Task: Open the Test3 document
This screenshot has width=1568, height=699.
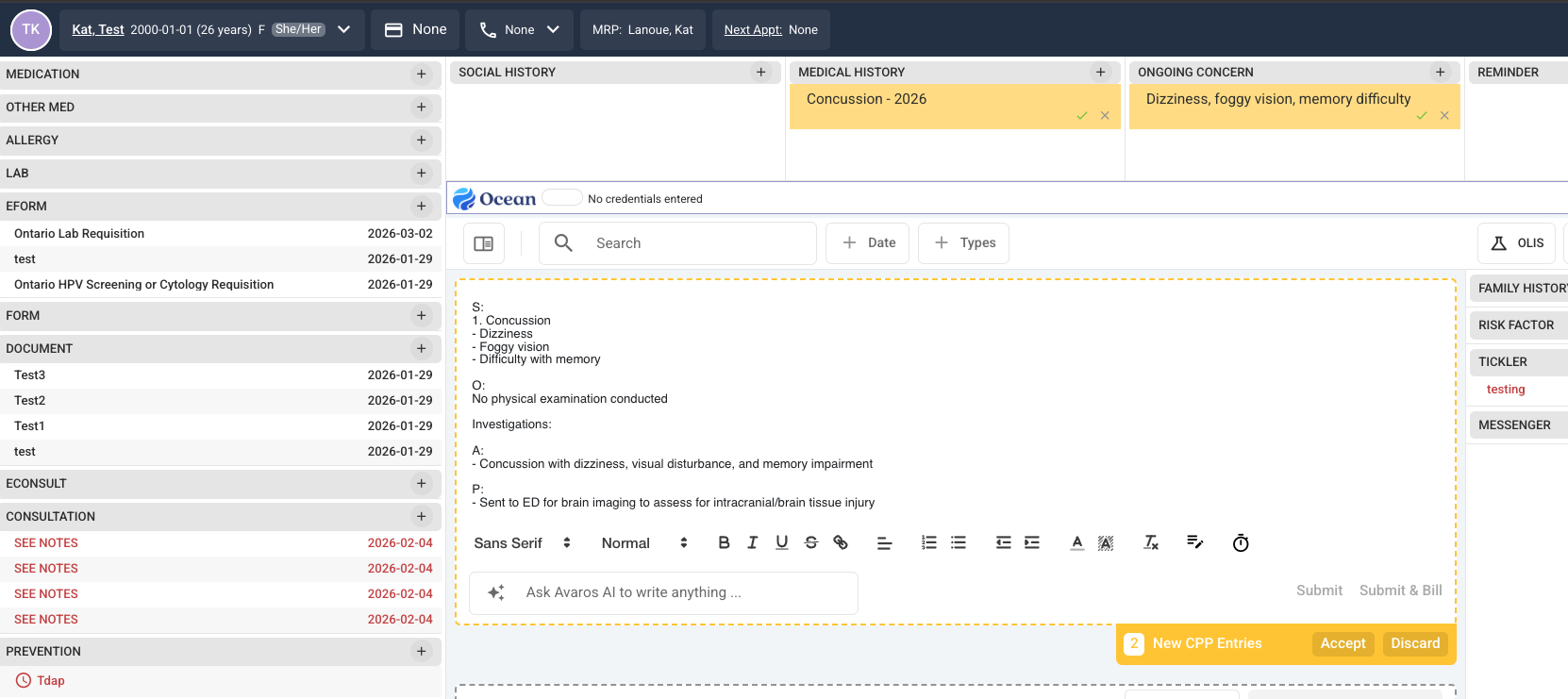Action: [30, 375]
